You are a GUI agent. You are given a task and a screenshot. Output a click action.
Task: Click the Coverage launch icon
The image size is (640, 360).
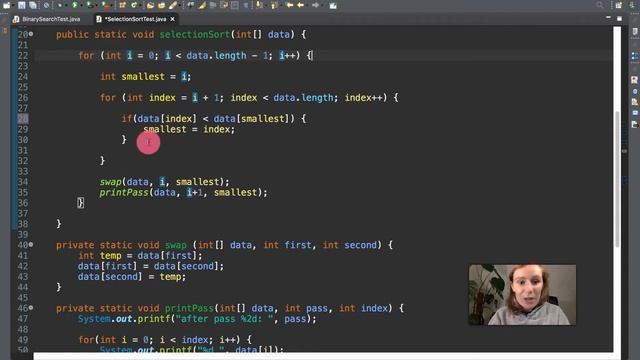(89, 5)
